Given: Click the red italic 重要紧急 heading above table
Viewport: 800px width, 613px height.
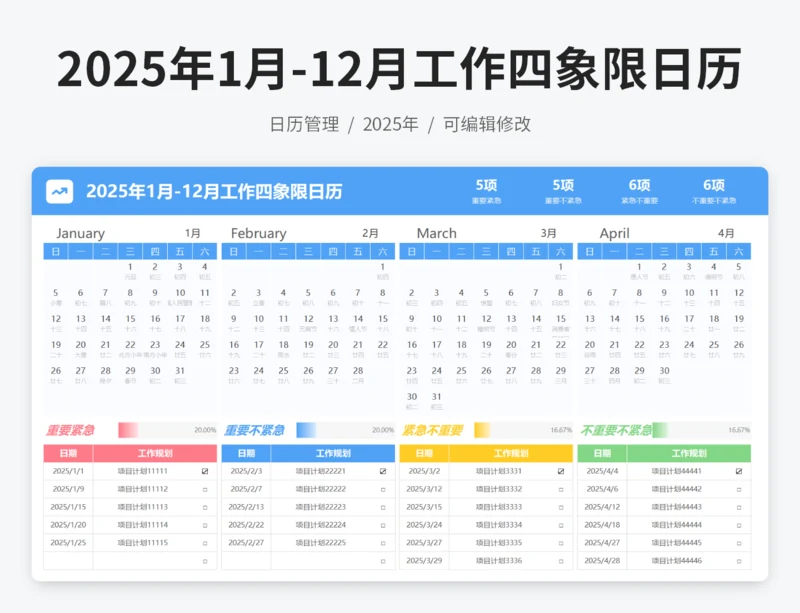Looking at the screenshot, I should [x=70, y=430].
